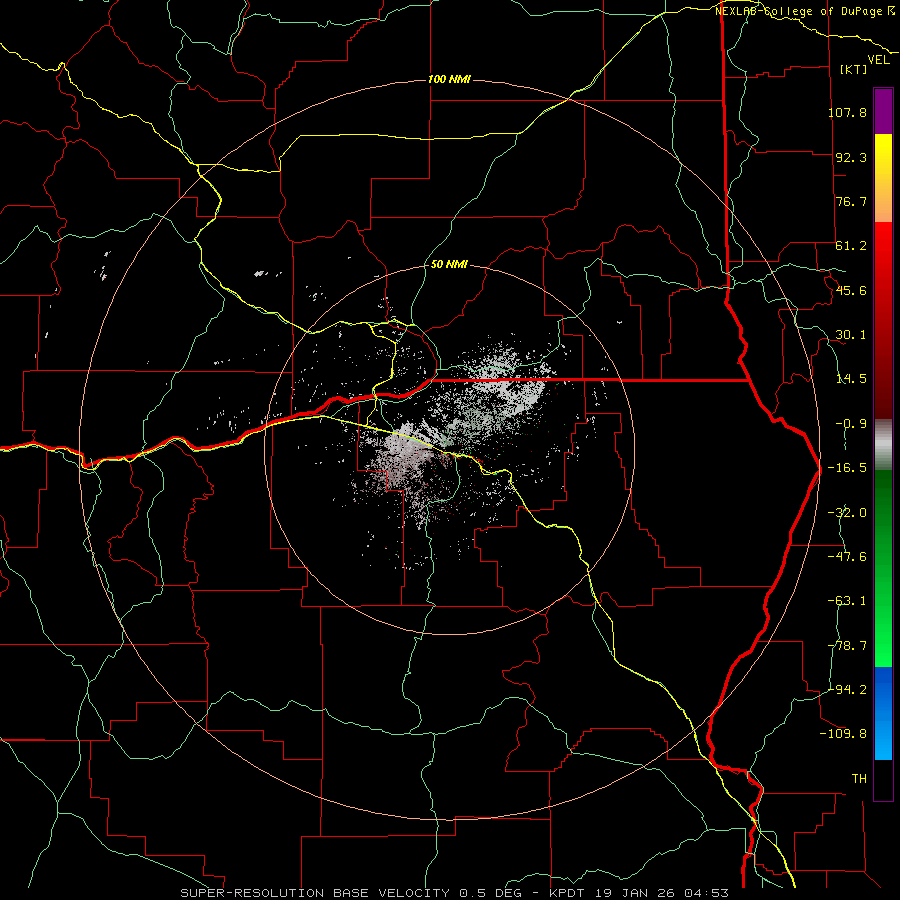Image resolution: width=900 pixels, height=900 pixels.
Task: Click the -47.6 velocity scale value
Action: [847, 557]
